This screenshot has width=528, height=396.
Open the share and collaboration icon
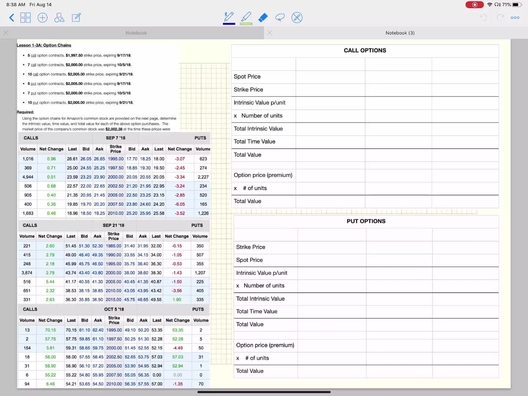pos(59,18)
